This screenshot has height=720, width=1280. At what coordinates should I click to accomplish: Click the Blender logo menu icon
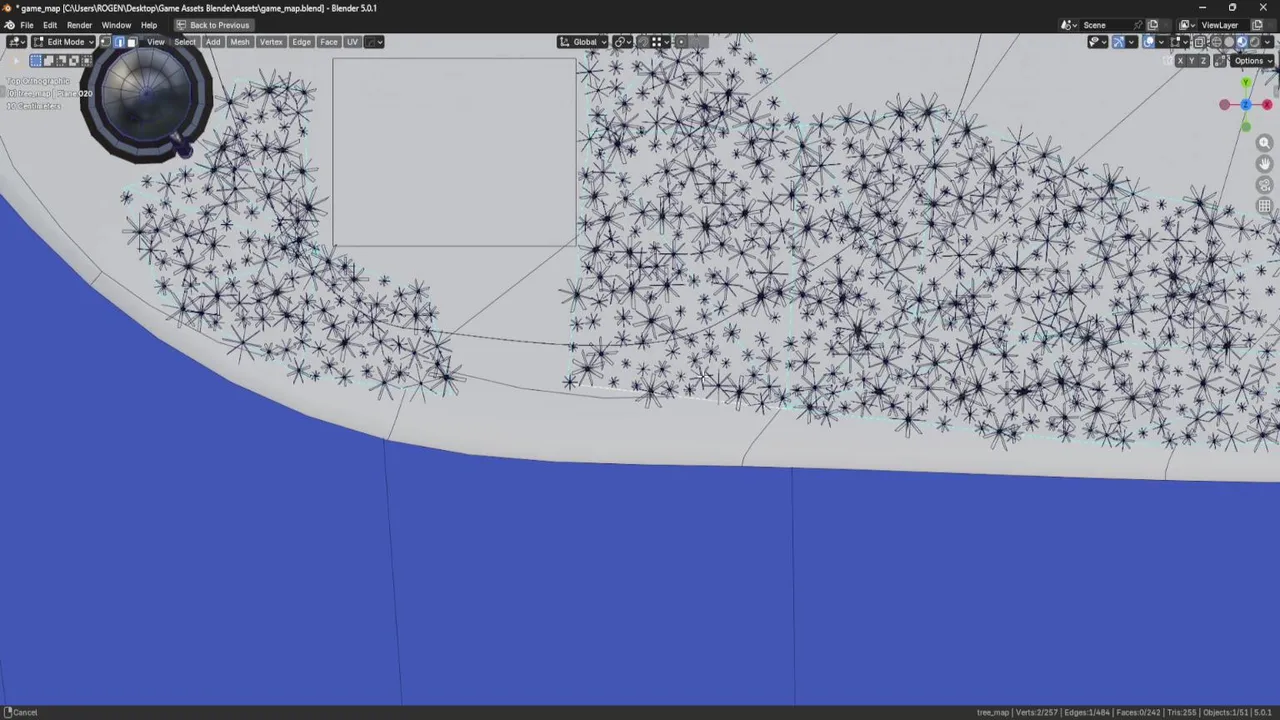coord(9,25)
